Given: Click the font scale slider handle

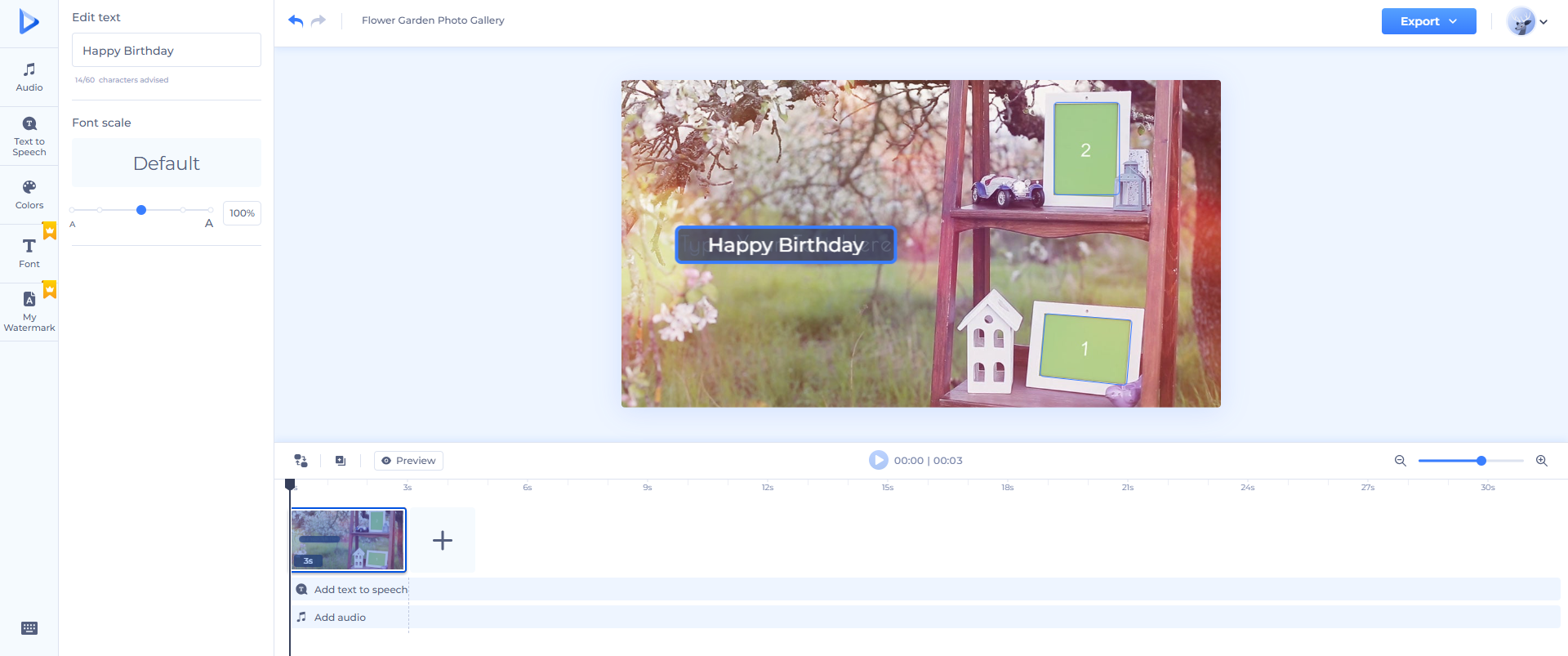Looking at the screenshot, I should point(141,210).
